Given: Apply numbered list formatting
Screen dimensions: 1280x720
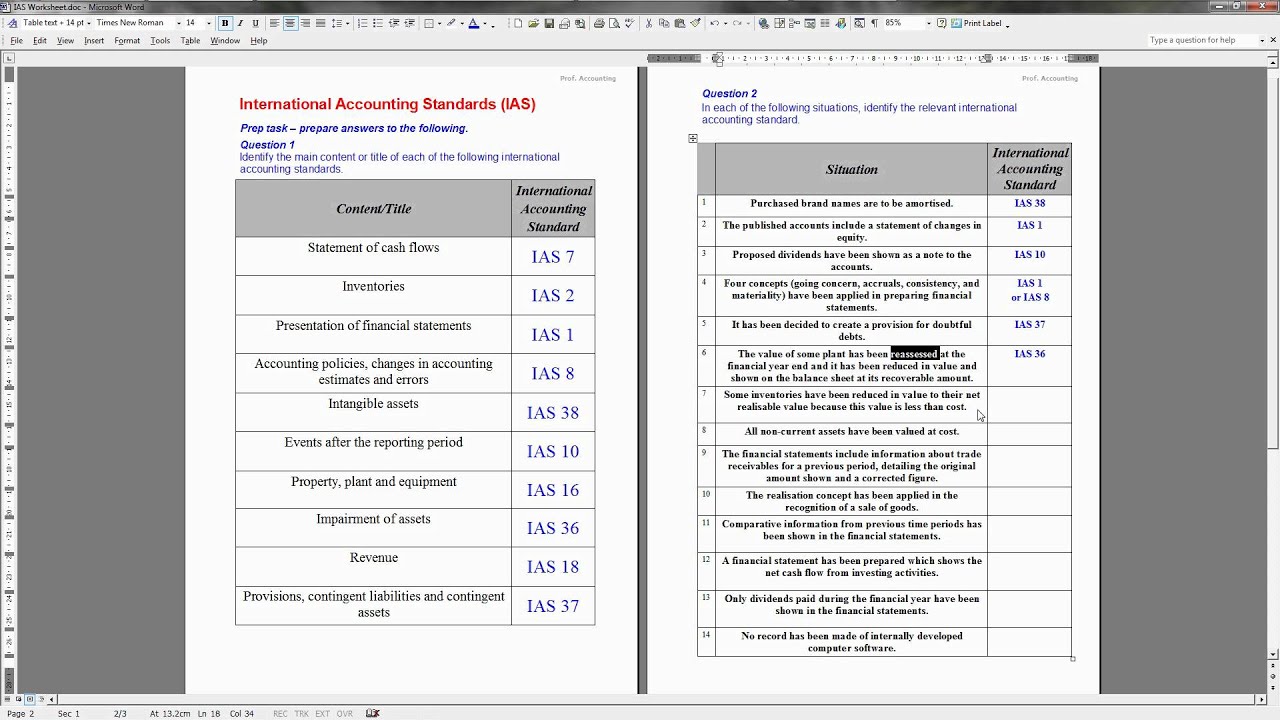Looking at the screenshot, I should coord(363,23).
